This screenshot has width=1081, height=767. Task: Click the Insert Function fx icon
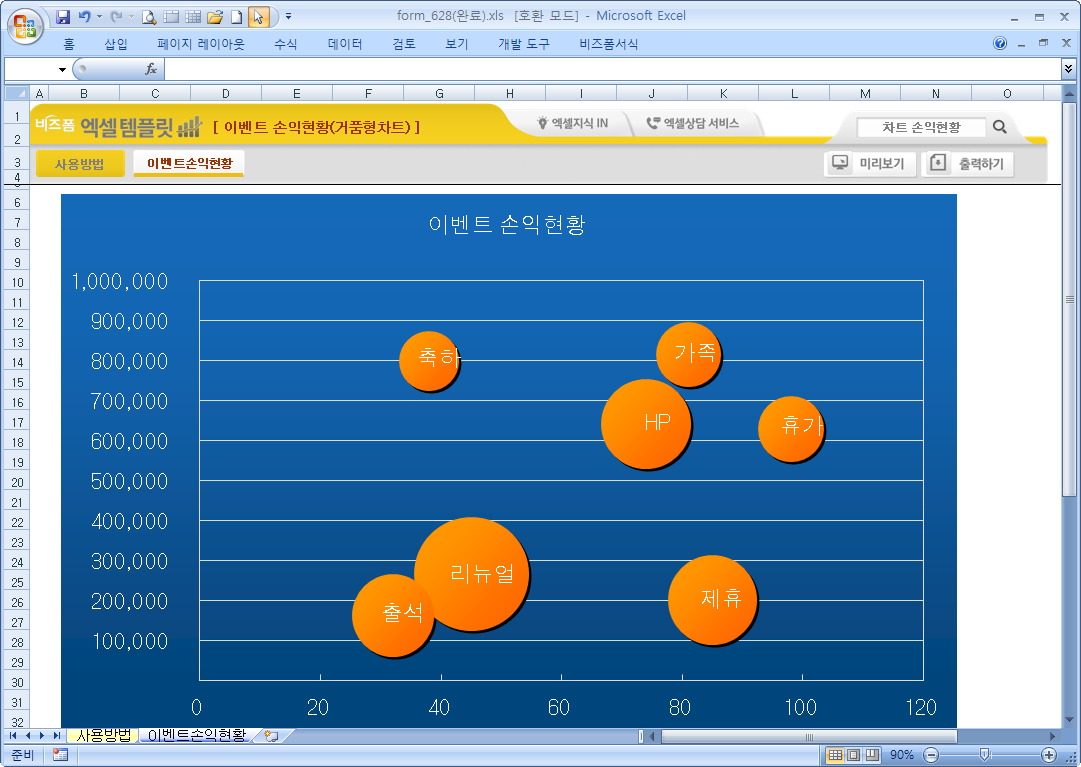[151, 69]
